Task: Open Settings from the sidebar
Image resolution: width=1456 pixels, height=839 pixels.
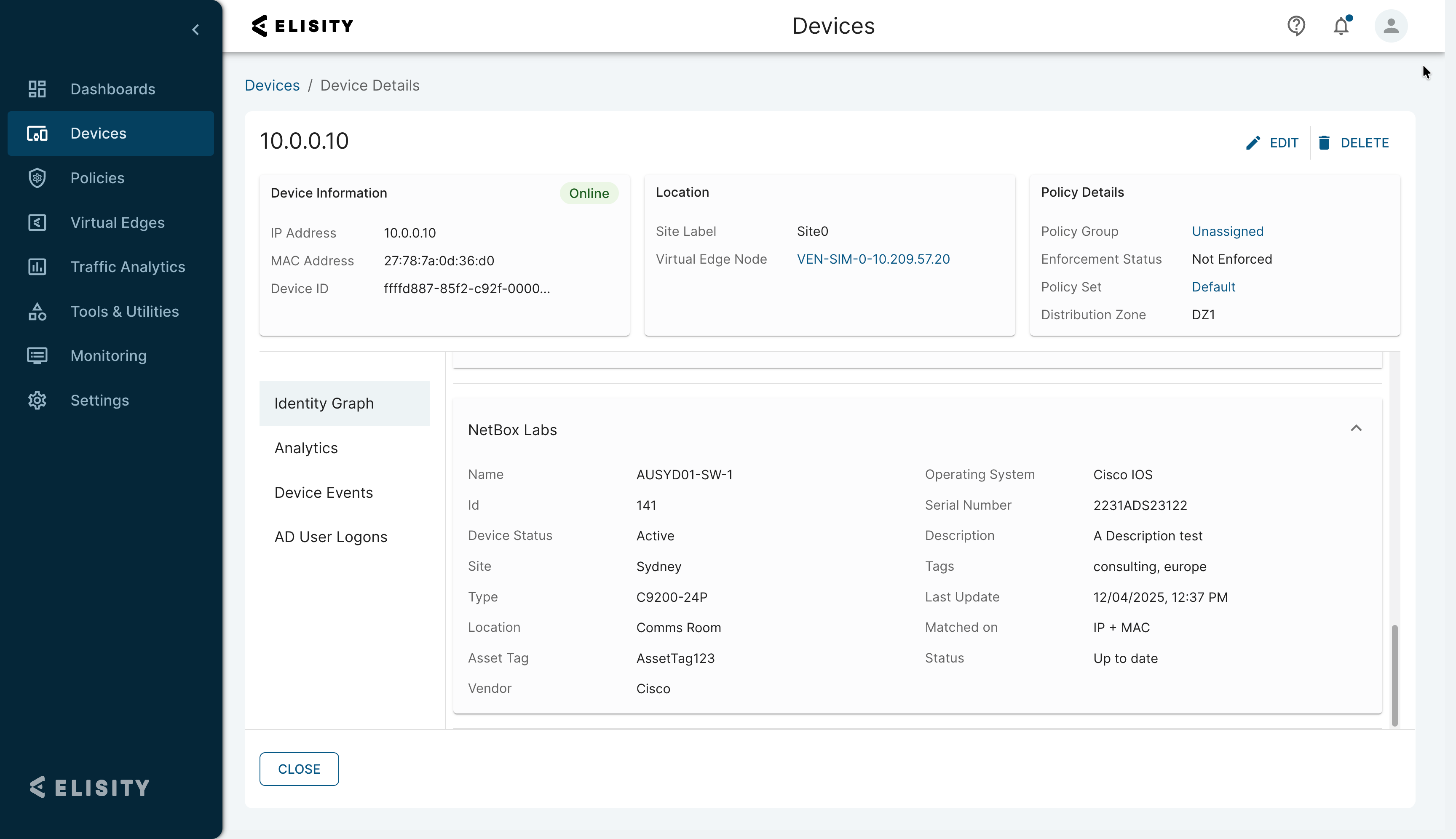Action: (100, 400)
